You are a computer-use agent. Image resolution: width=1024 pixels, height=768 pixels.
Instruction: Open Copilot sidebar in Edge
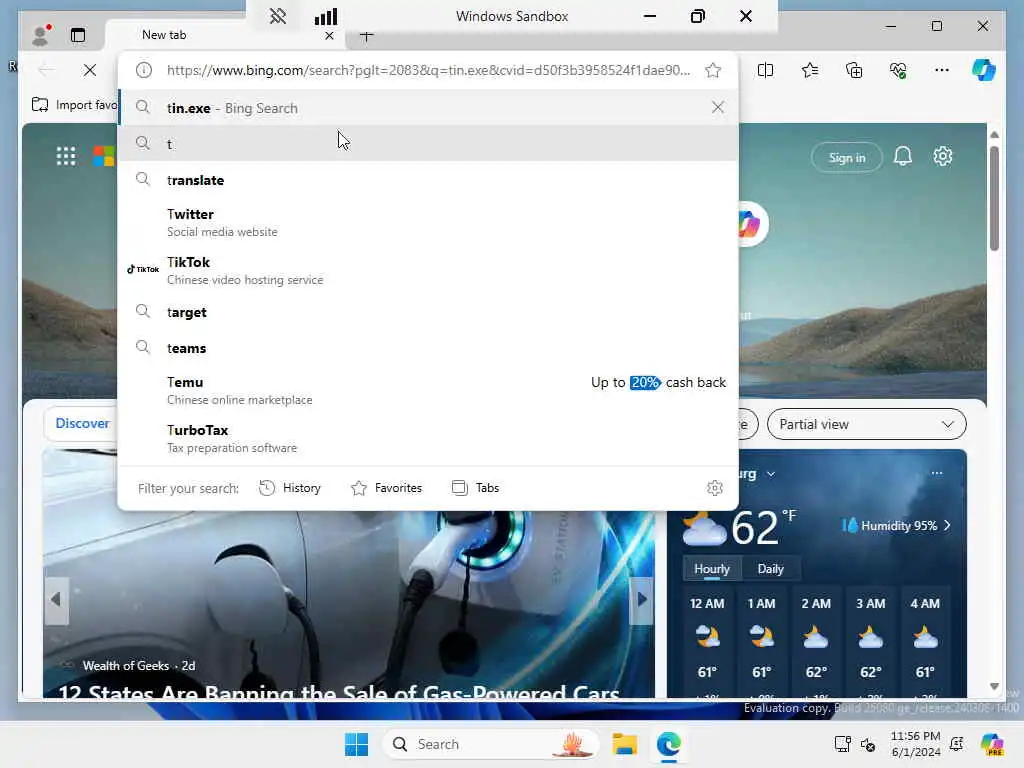pos(984,70)
